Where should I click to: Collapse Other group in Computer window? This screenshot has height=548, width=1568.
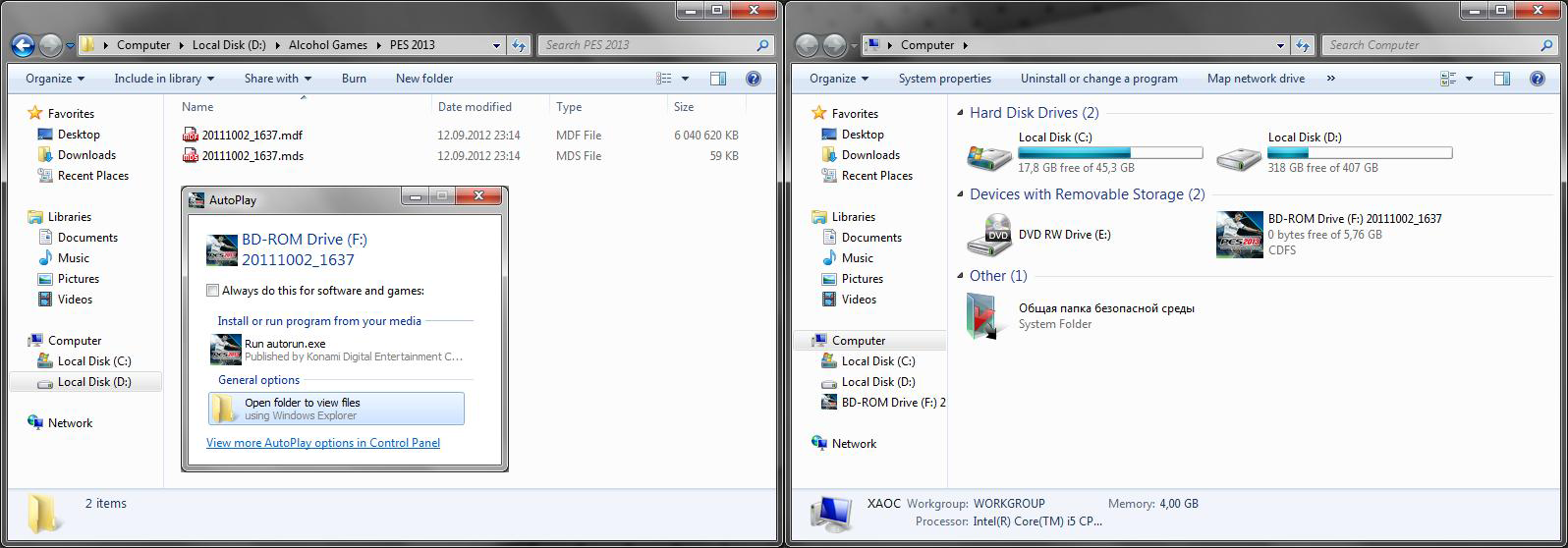point(960,276)
